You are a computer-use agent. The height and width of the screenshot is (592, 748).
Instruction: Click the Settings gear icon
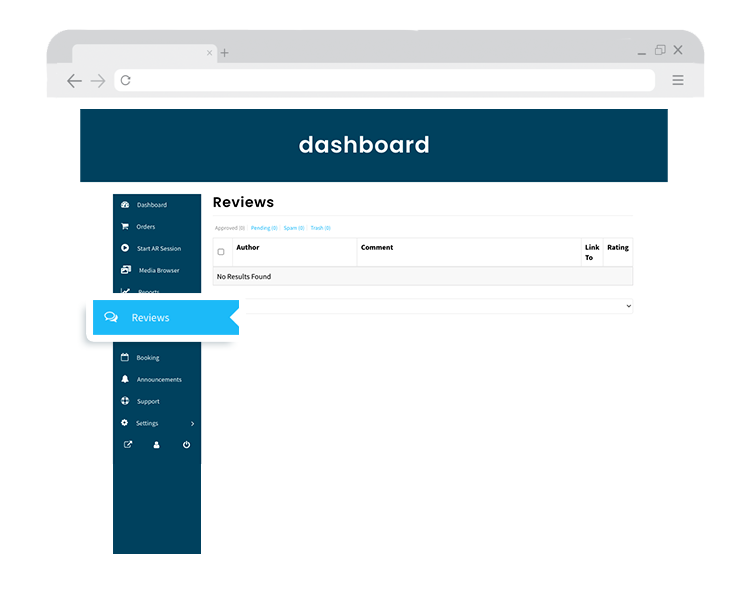pos(125,423)
